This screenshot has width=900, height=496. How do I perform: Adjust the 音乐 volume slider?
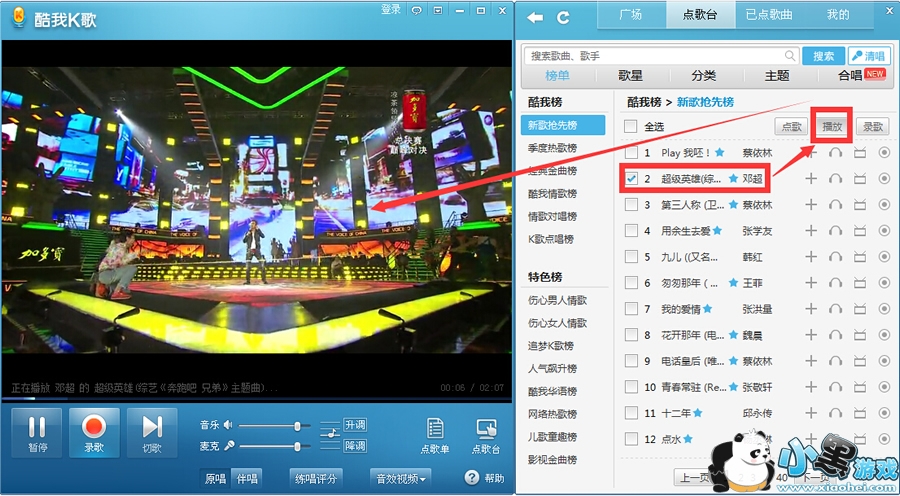[x=274, y=425]
